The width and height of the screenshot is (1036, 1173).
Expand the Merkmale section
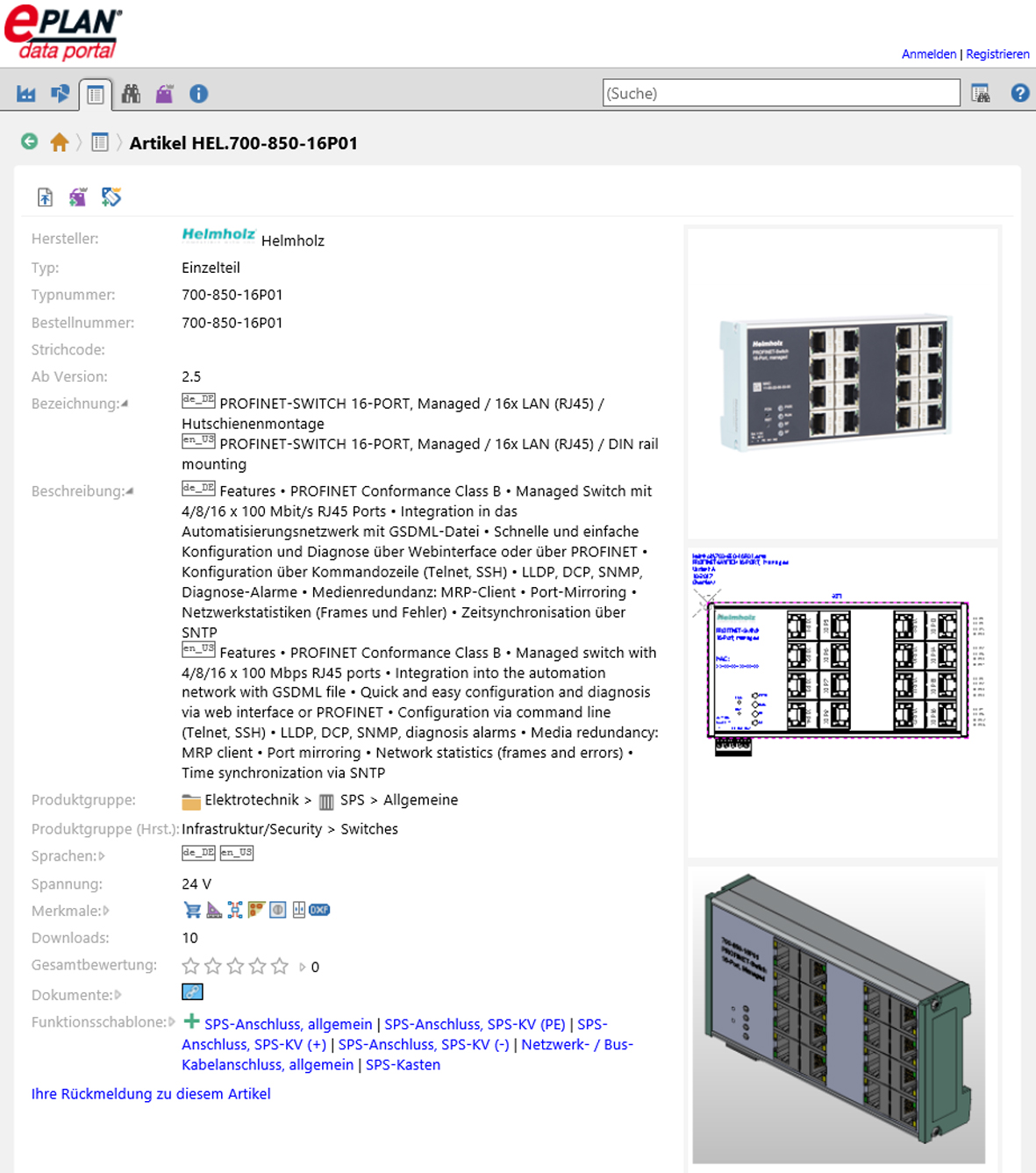[x=106, y=911]
